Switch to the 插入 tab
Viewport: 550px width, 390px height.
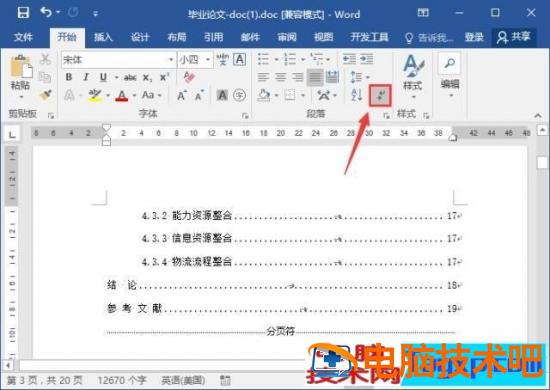pyautogui.click(x=103, y=37)
